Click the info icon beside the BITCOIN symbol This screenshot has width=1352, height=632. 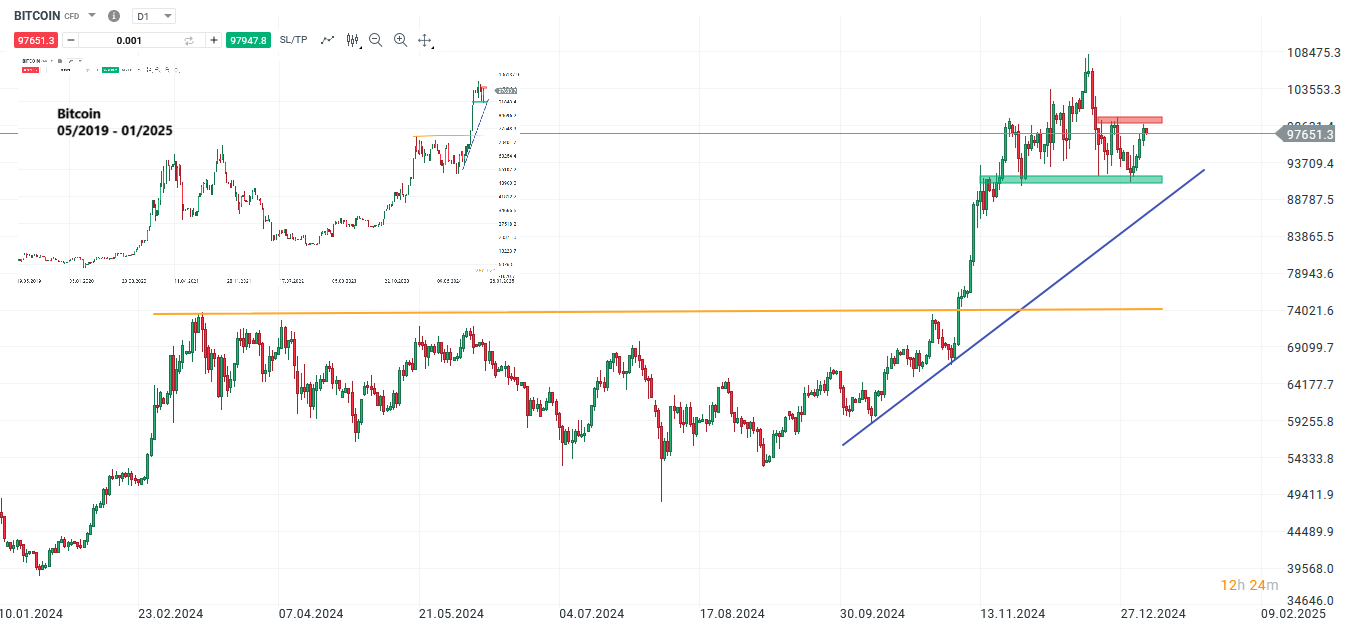(x=113, y=15)
